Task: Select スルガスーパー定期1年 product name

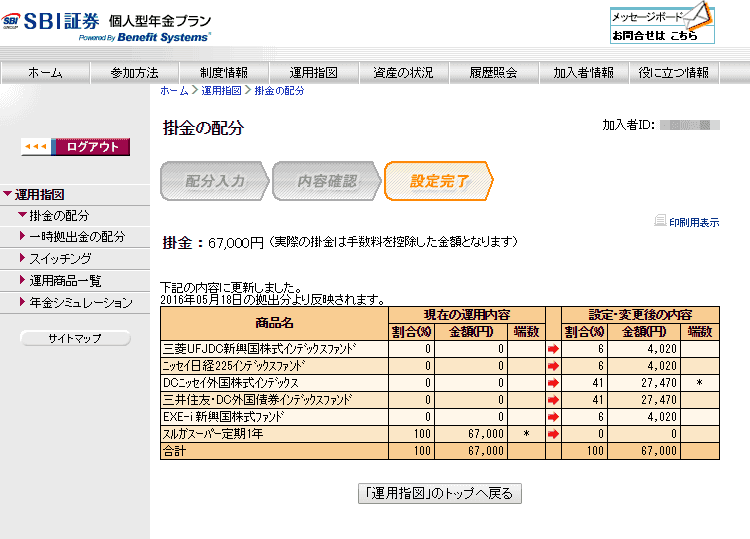Action: (x=213, y=434)
